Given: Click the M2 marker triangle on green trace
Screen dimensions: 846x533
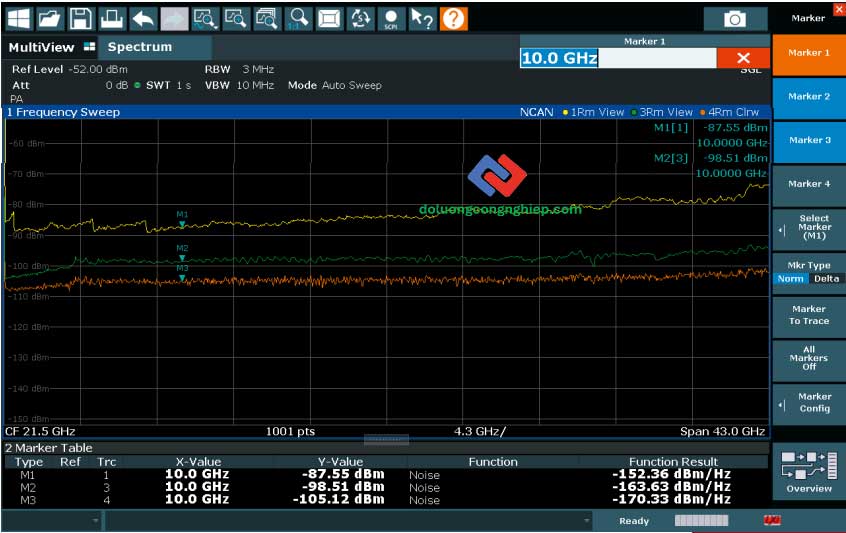Looking at the screenshot, I should [182, 258].
